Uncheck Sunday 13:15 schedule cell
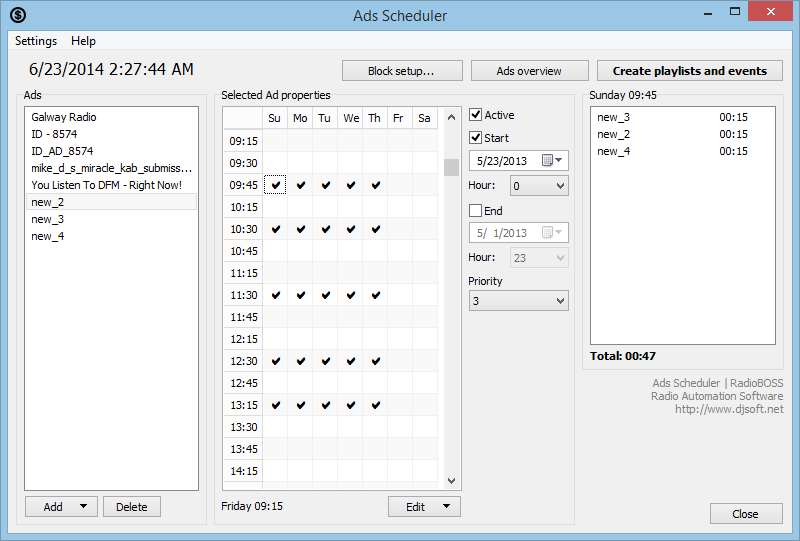800x541 pixels. point(276,405)
